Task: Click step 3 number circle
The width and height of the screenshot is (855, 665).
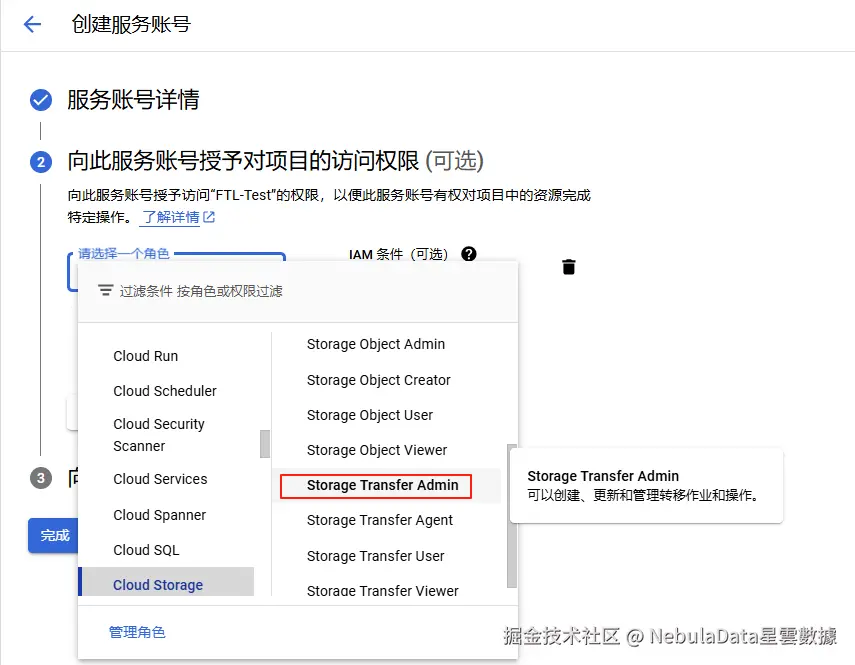Action: [41, 478]
